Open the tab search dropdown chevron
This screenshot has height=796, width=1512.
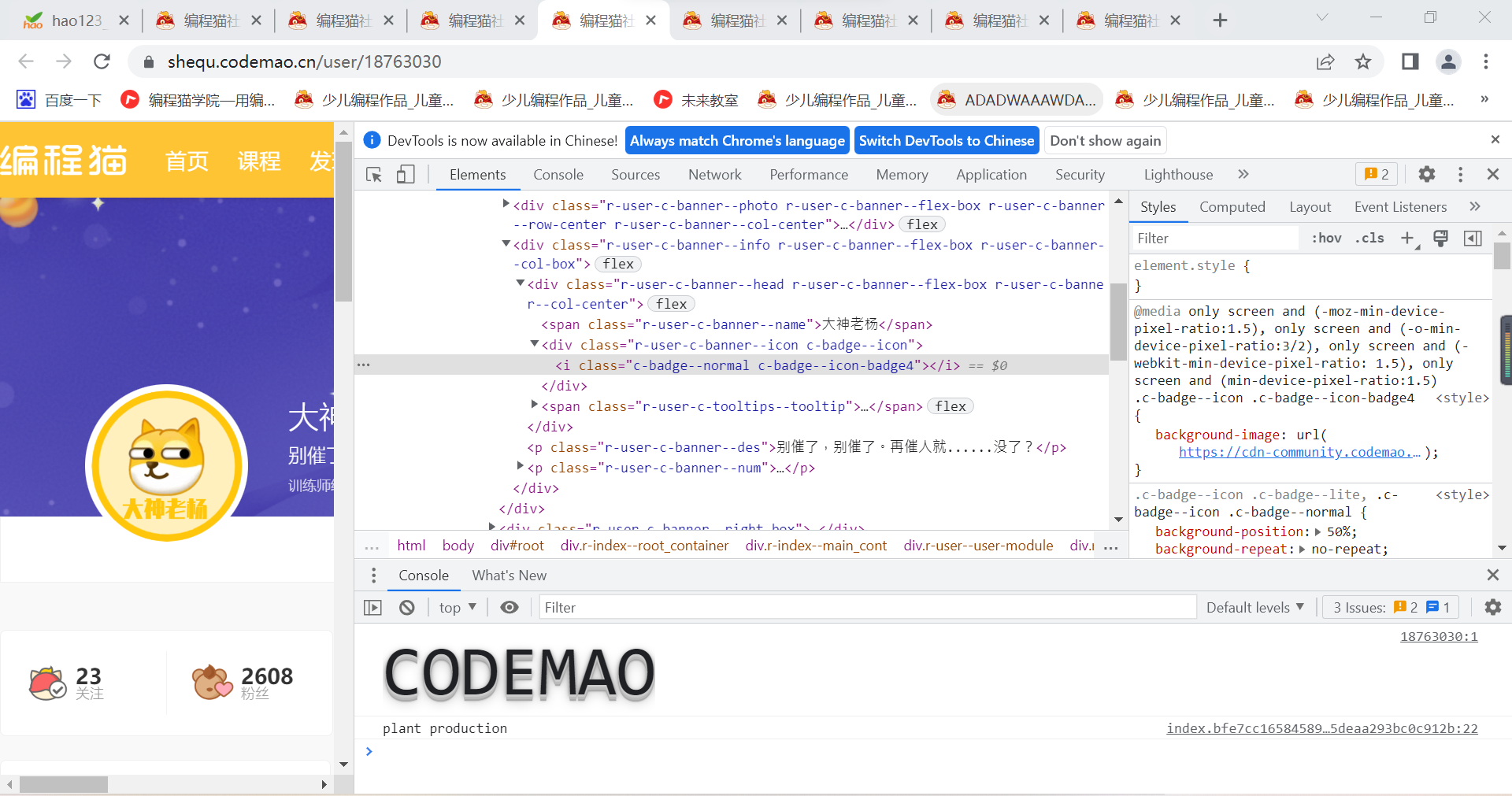(x=1322, y=17)
